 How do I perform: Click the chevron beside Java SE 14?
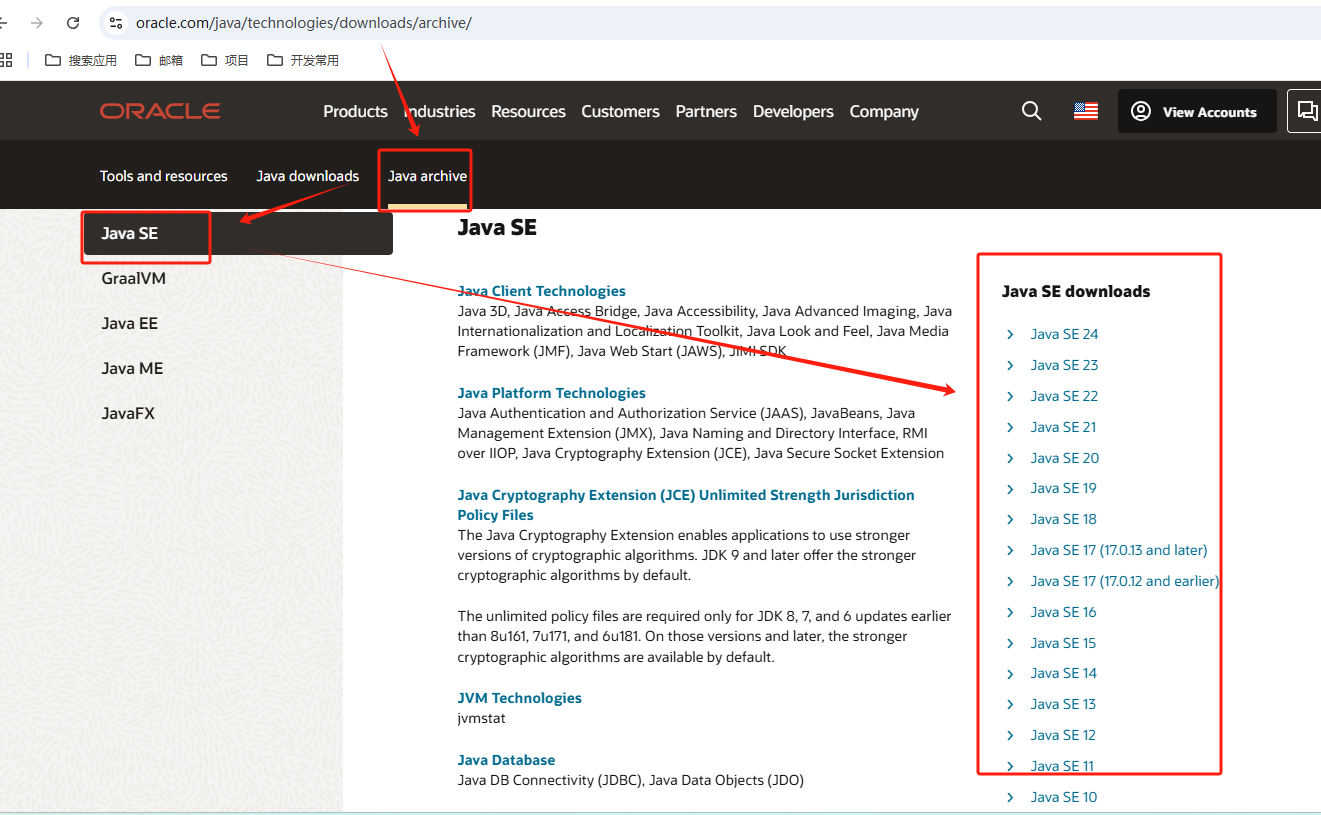tap(1010, 673)
